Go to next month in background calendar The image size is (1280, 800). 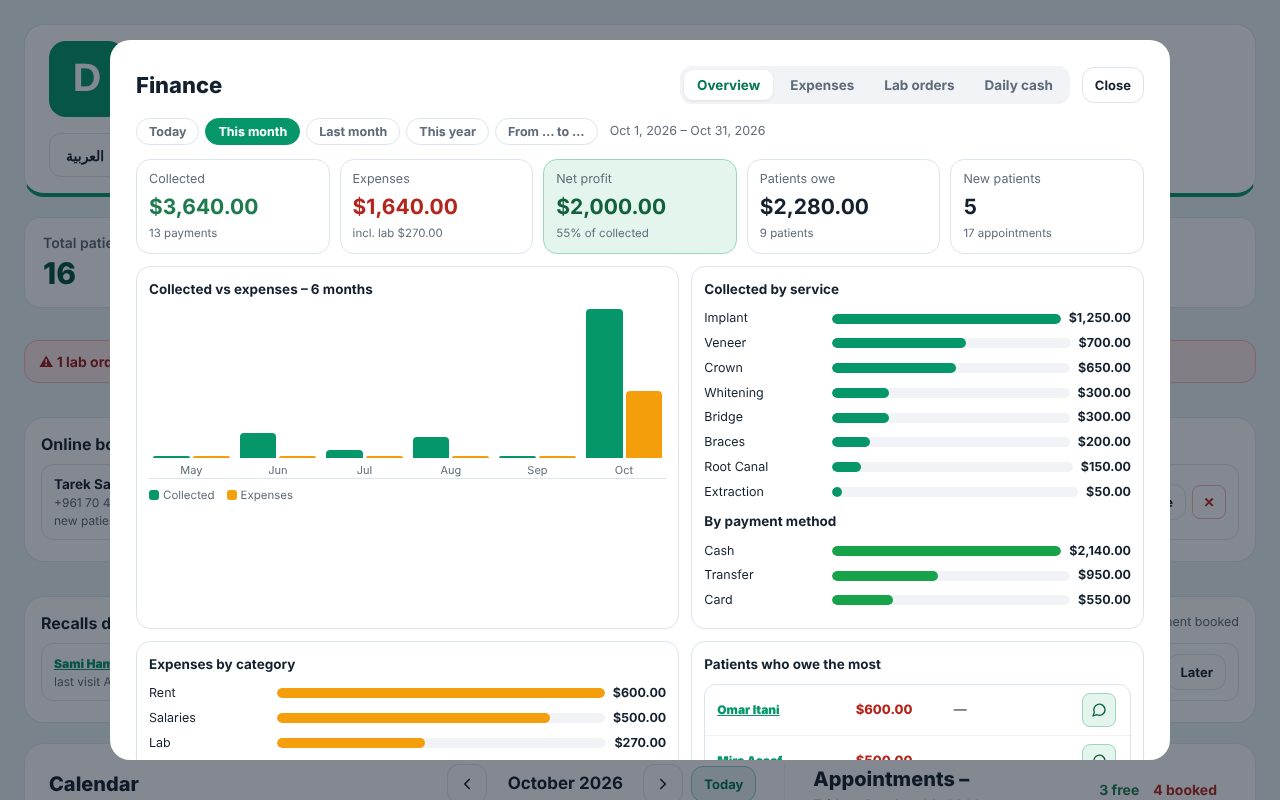662,783
